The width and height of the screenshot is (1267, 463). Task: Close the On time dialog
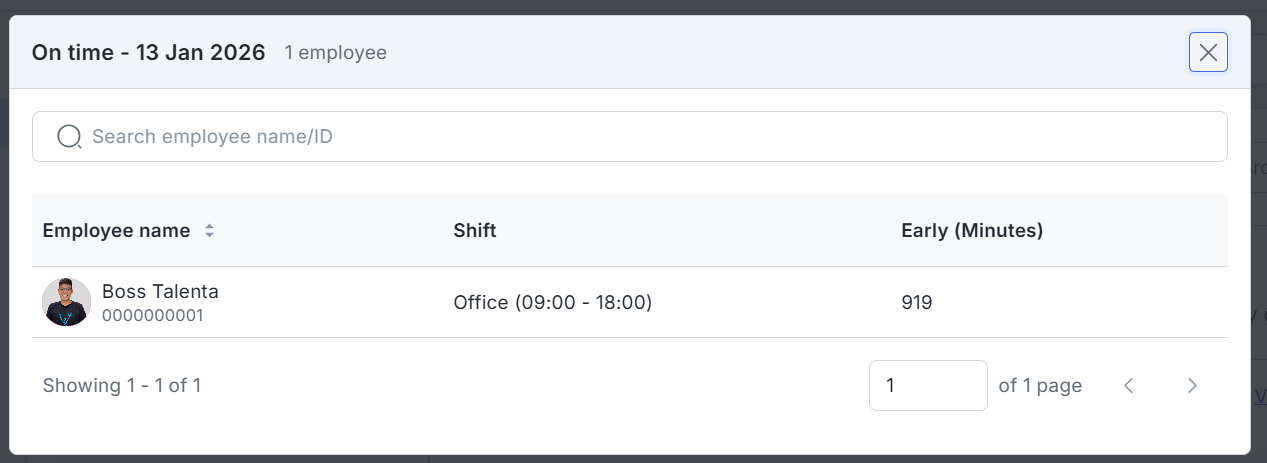1208,53
